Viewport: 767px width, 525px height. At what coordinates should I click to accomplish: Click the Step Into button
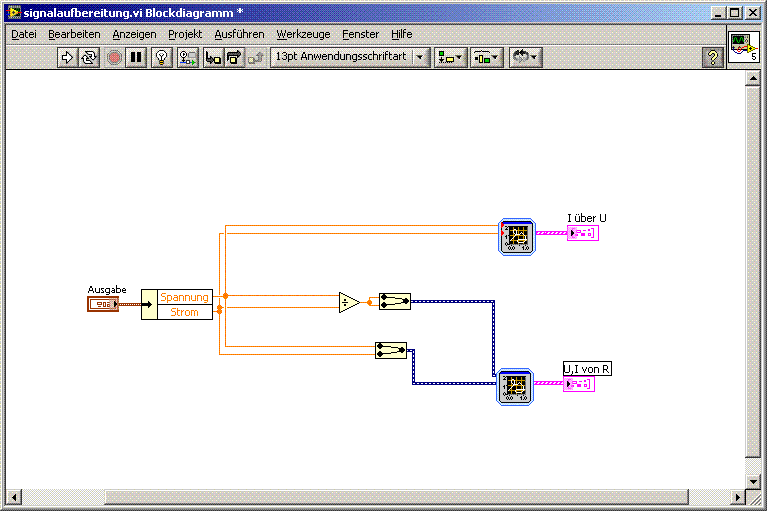pos(213,58)
